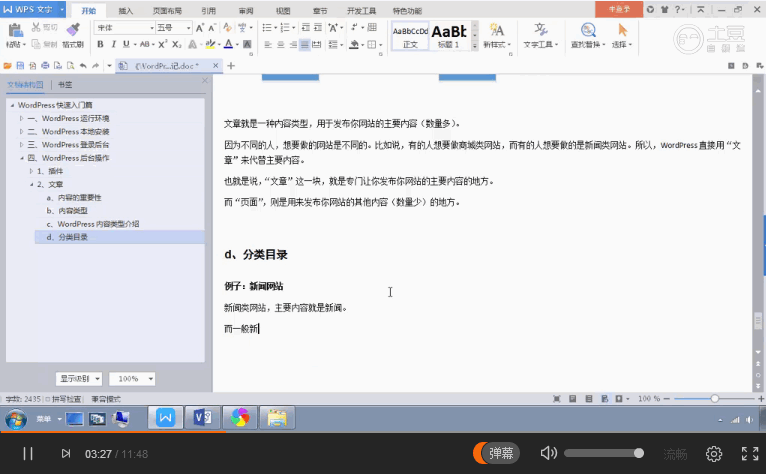Align paragraph text left
The image size is (766, 474).
point(268,44)
